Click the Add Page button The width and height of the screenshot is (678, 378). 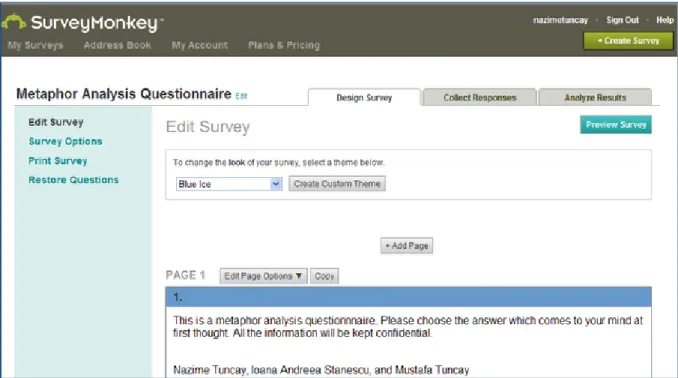[406, 246]
